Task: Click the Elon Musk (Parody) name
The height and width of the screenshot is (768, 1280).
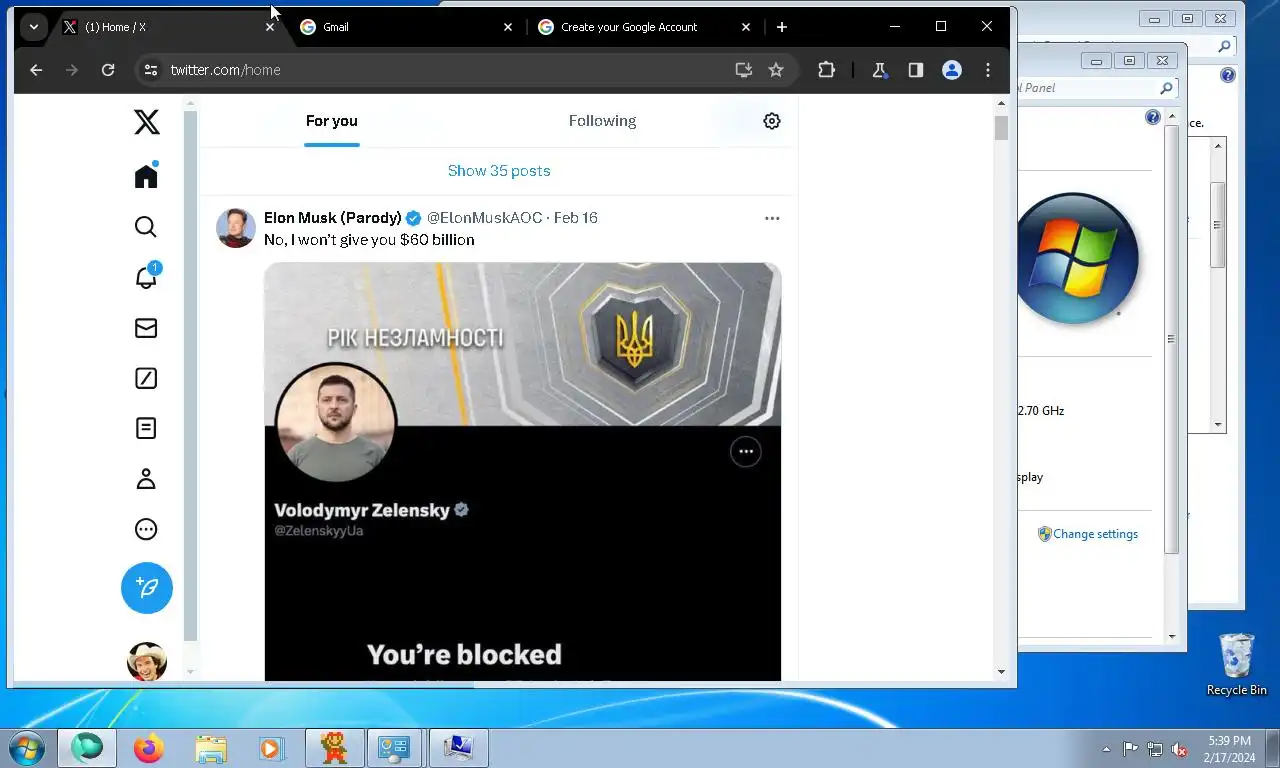Action: click(333, 218)
